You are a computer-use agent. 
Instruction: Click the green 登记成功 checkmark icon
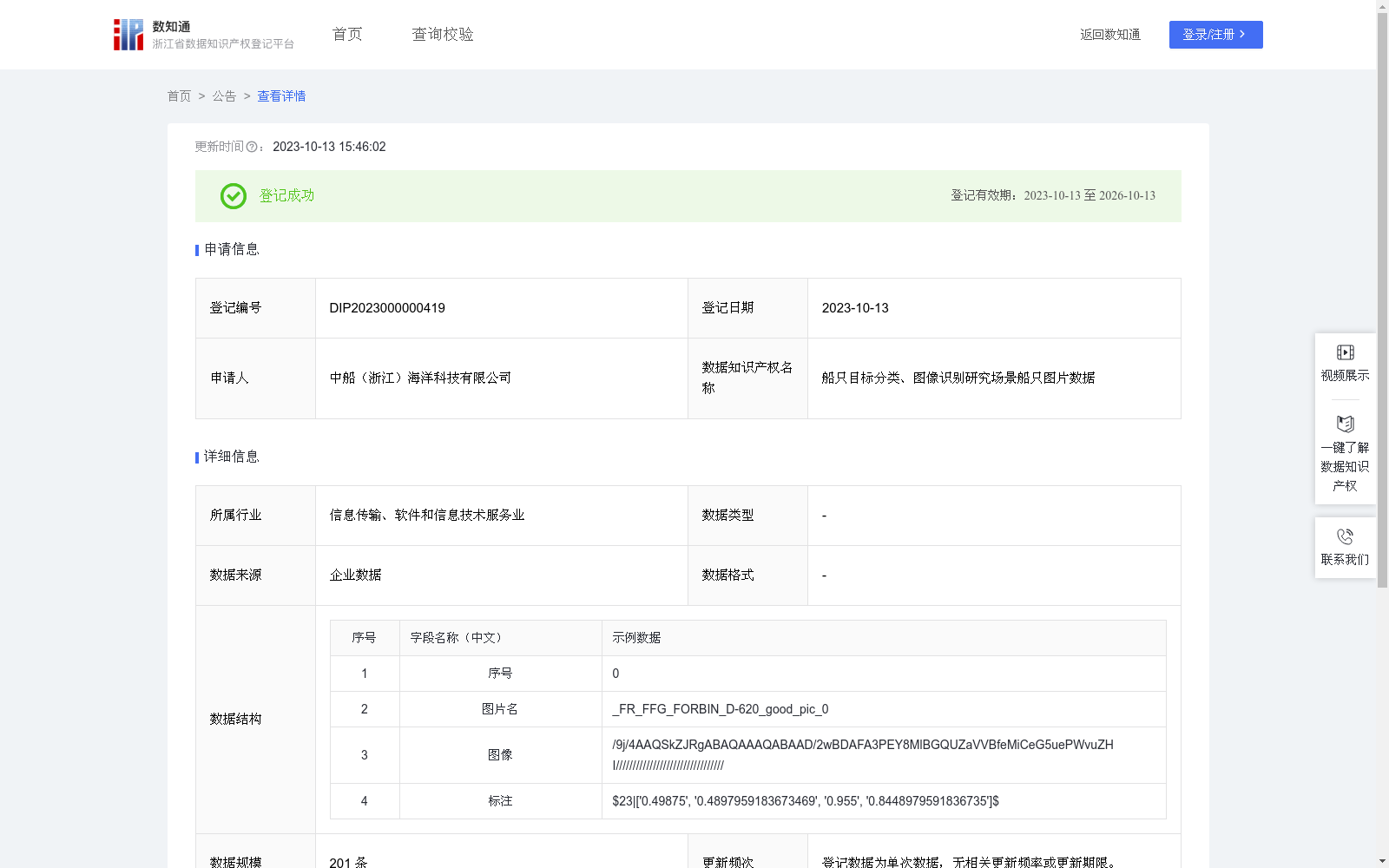click(233, 196)
